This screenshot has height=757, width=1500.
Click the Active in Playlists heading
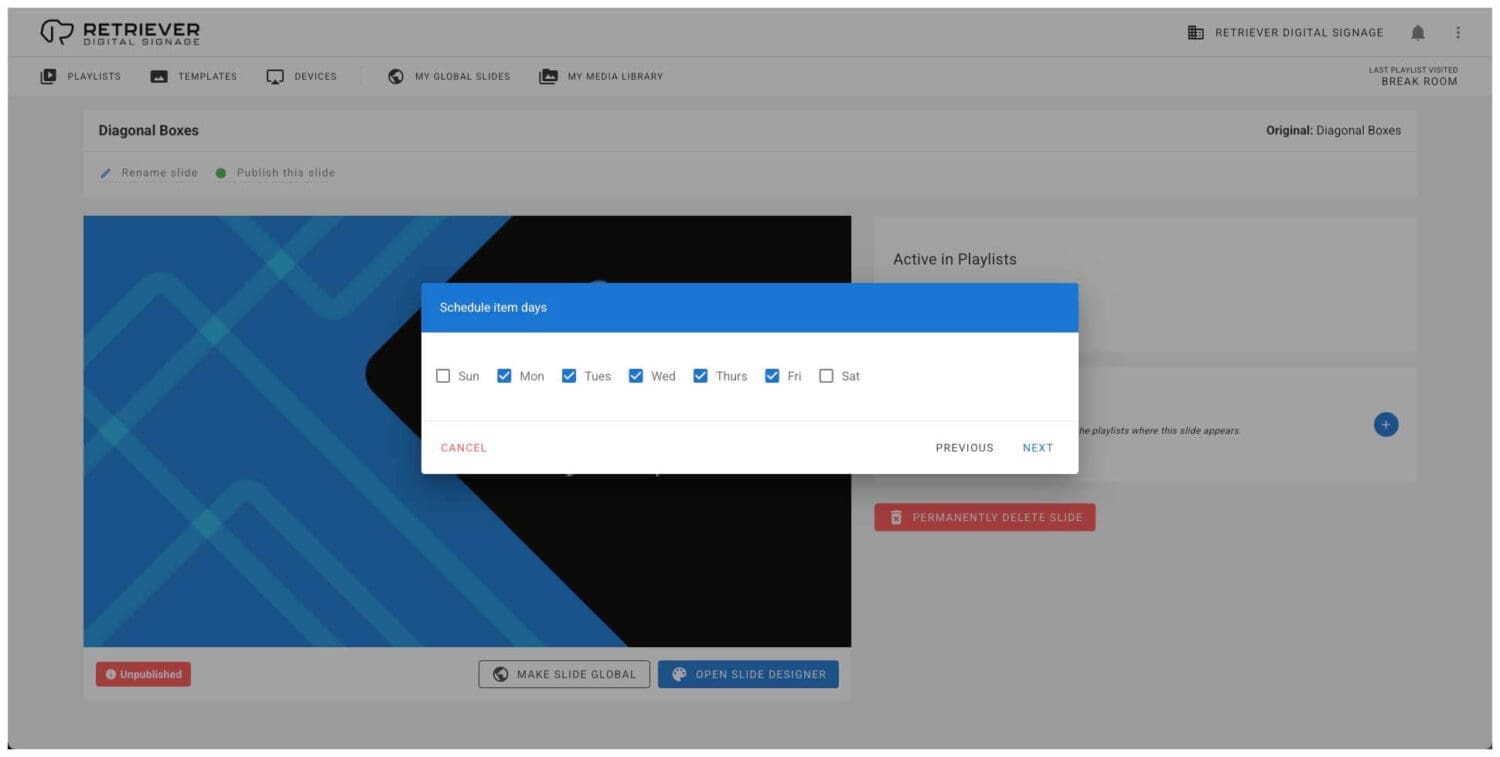(955, 259)
